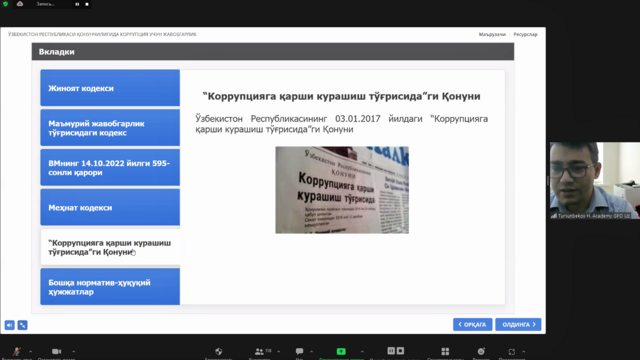640x360 pixels.
Task: Select the Меҳнат кодекси tab
Action: (110, 207)
